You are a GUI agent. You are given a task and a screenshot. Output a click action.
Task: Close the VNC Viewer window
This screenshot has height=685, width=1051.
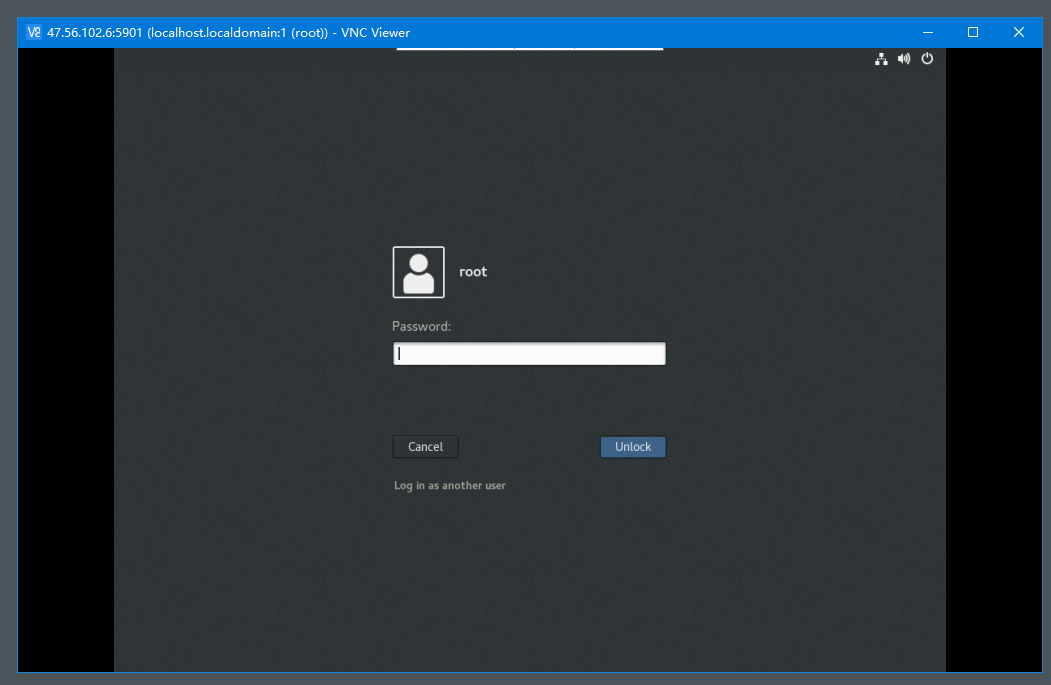point(1019,32)
